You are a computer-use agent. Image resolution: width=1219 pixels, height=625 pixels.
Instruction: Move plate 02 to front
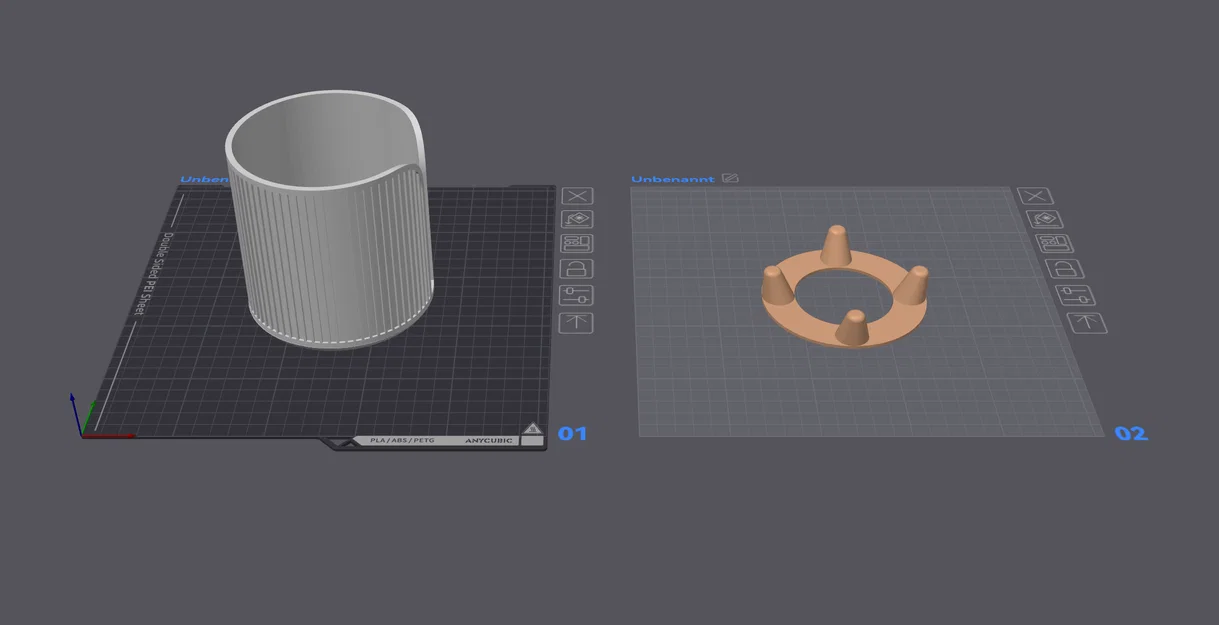point(1085,322)
